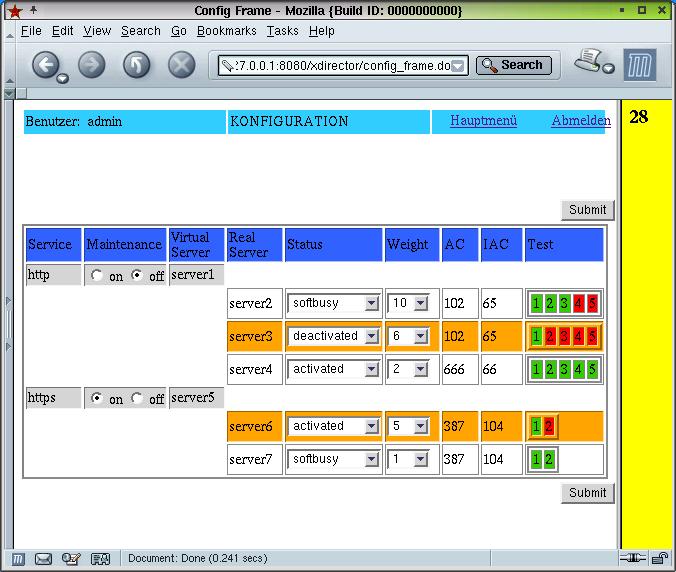Open Mail client icon in status bar
This screenshot has width=676, height=572.
click(x=43, y=559)
